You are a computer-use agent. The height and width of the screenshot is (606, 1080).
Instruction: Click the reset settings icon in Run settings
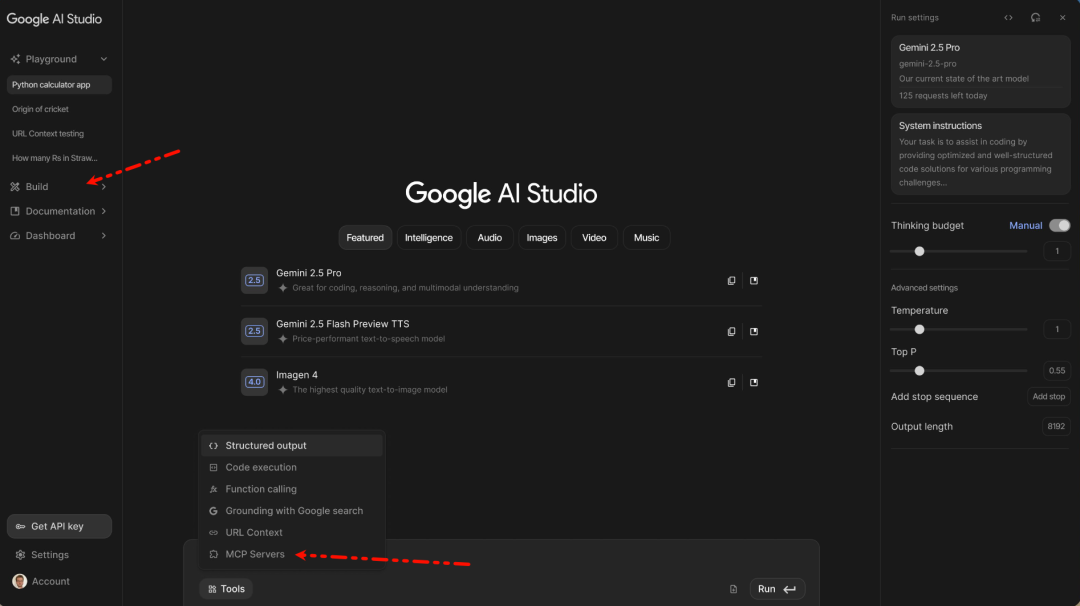(x=1035, y=17)
